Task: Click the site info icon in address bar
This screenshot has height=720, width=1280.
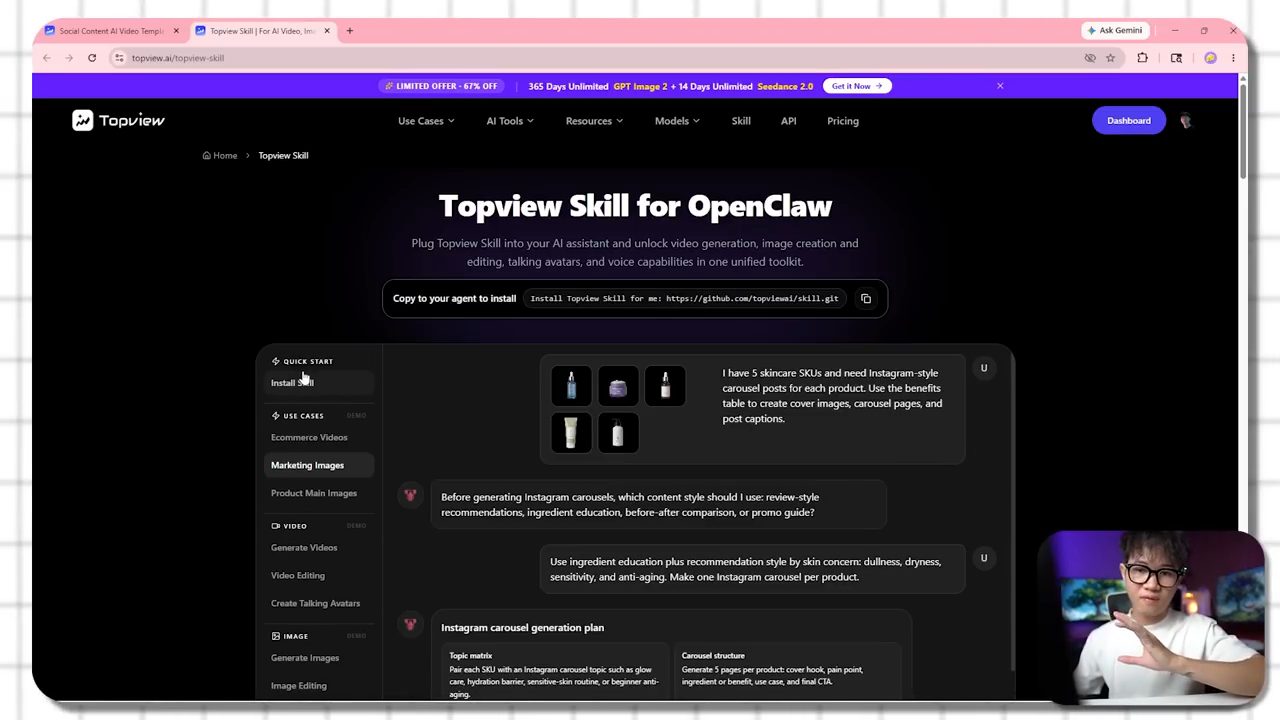Action: pyautogui.click(x=120, y=58)
